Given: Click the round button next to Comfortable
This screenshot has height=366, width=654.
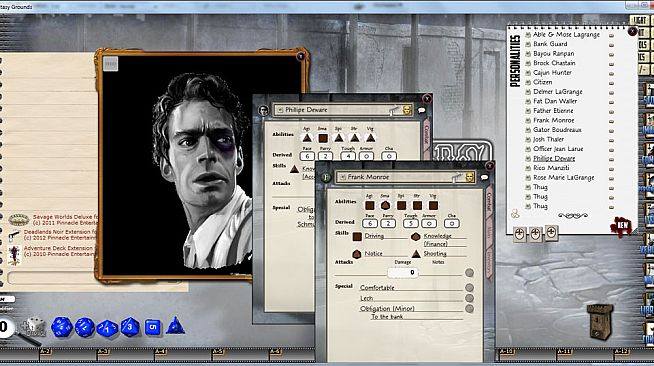Looking at the screenshot, I should click(x=469, y=288).
